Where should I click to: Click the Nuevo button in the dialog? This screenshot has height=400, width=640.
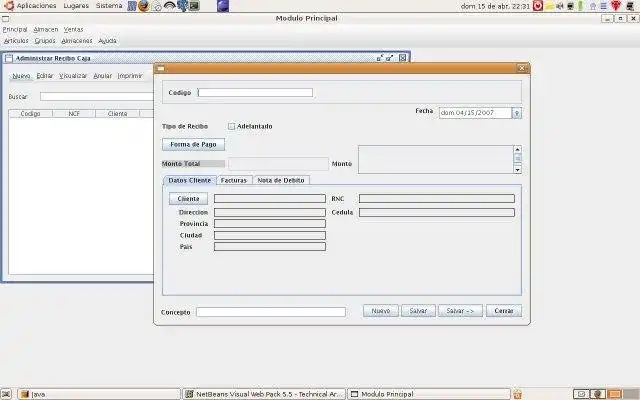381,311
